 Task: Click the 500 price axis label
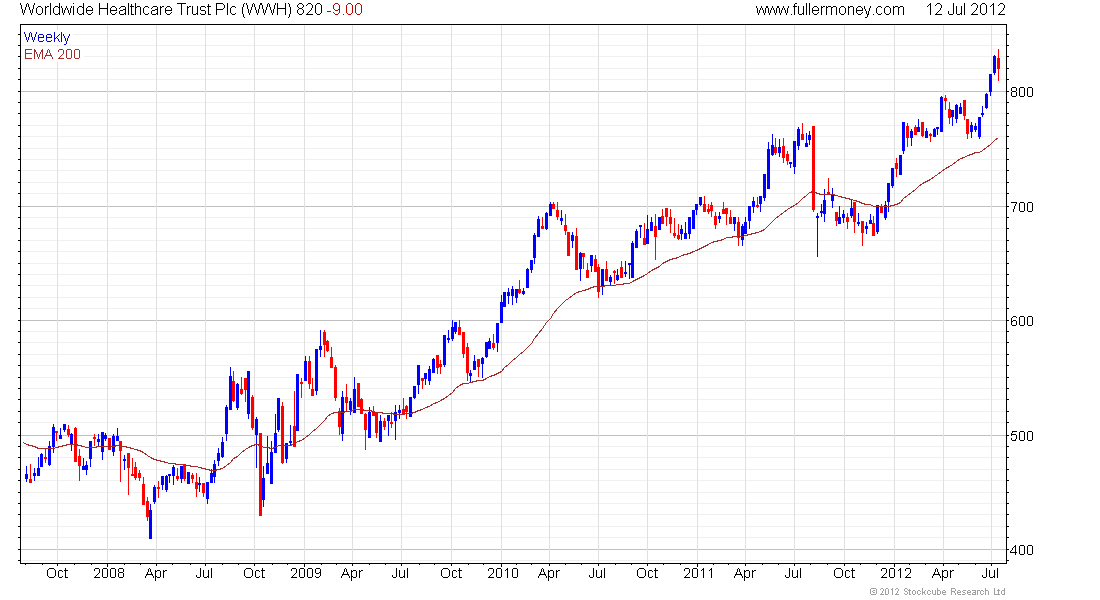click(1022, 436)
